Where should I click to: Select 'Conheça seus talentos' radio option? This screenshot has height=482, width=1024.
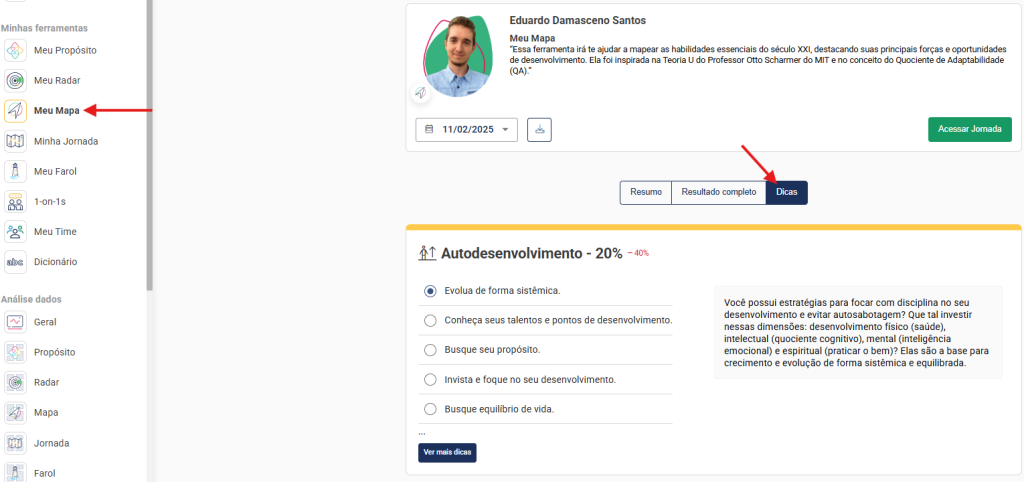[x=430, y=320]
